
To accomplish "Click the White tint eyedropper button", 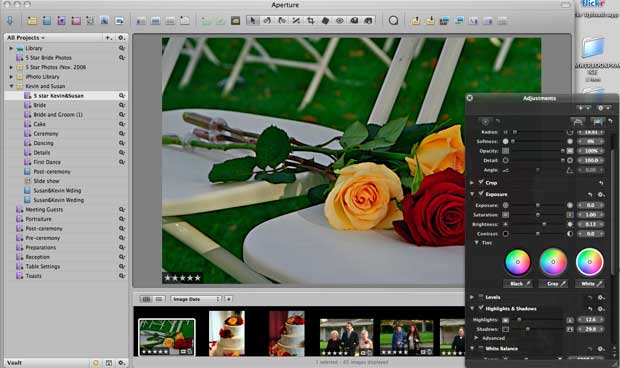I will pyautogui.click(x=591, y=284).
